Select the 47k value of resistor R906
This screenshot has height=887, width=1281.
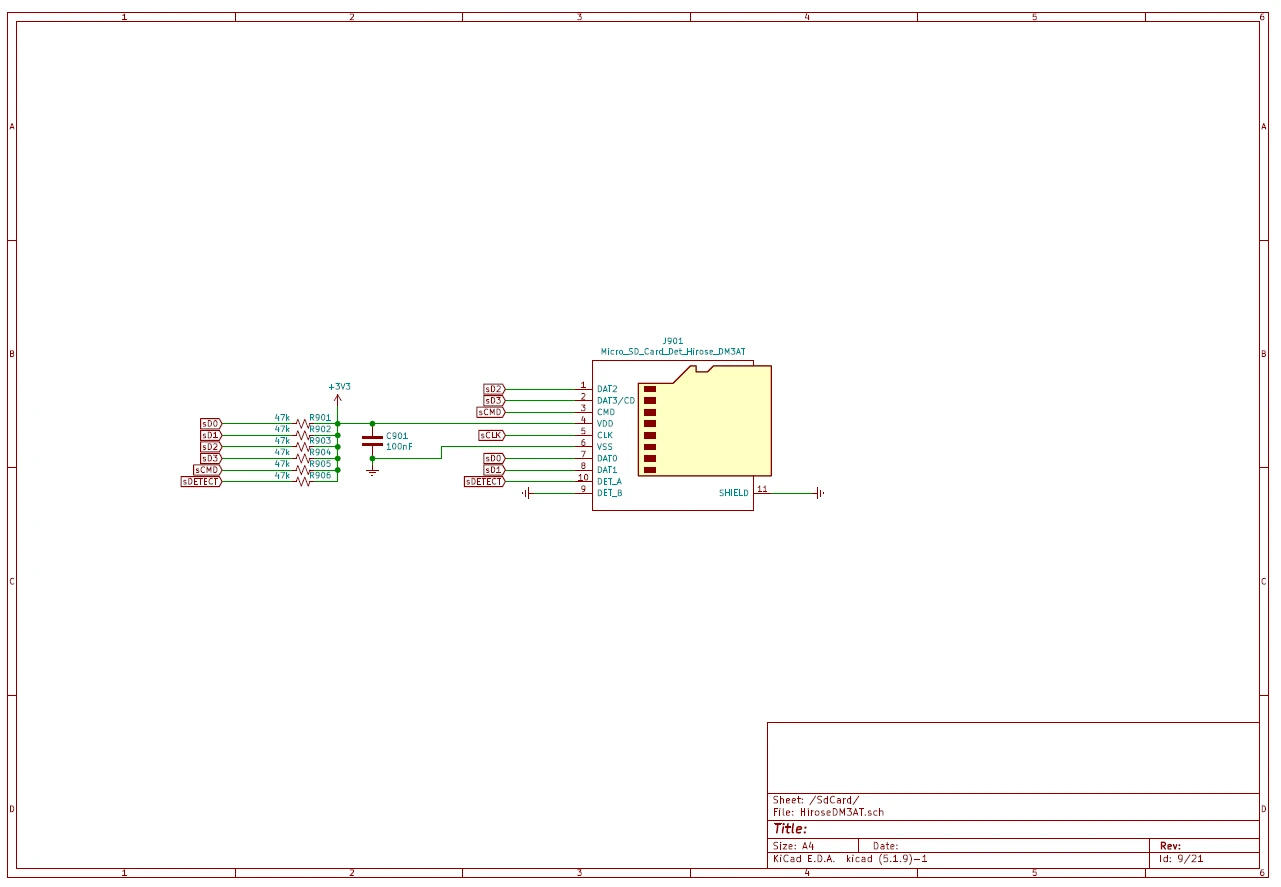coord(282,475)
